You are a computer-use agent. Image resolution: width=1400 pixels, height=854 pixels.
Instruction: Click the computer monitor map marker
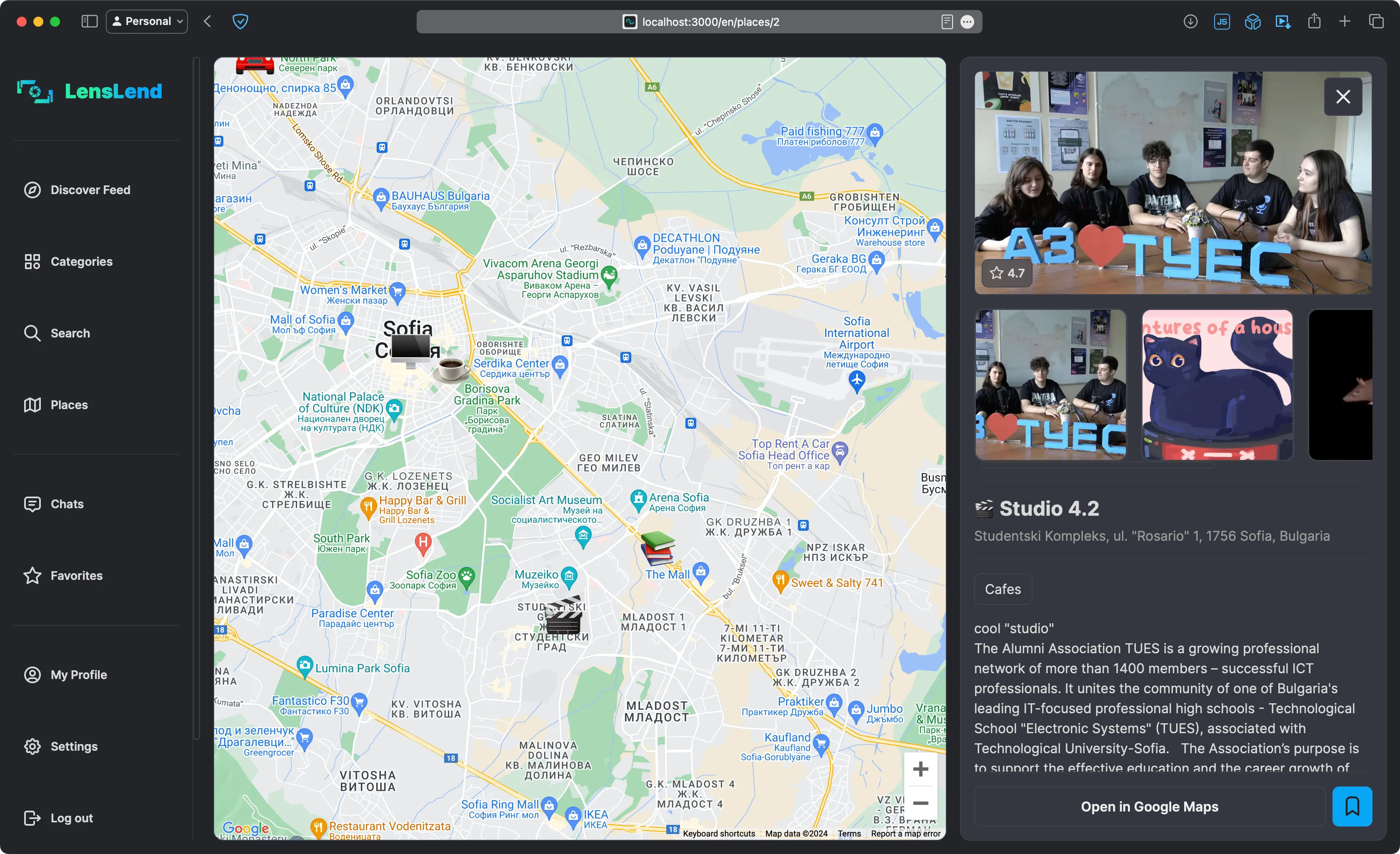click(411, 351)
